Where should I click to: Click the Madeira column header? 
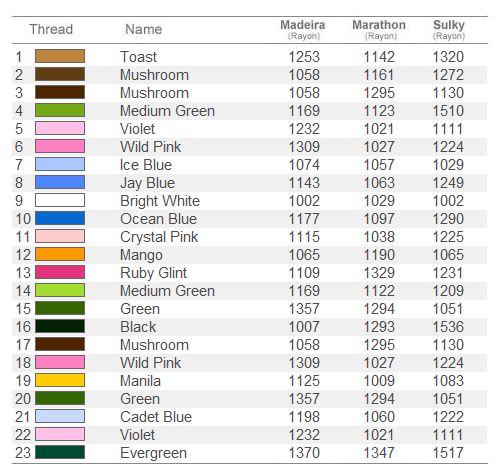[x=303, y=29]
